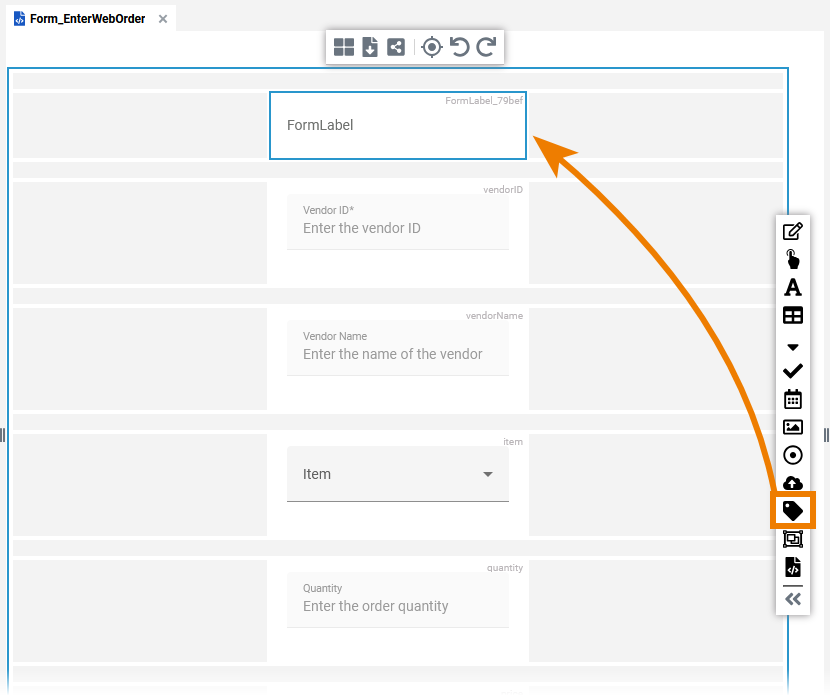Select the text input (pencil) element icon
This screenshot has height=696, width=830.
click(x=793, y=231)
